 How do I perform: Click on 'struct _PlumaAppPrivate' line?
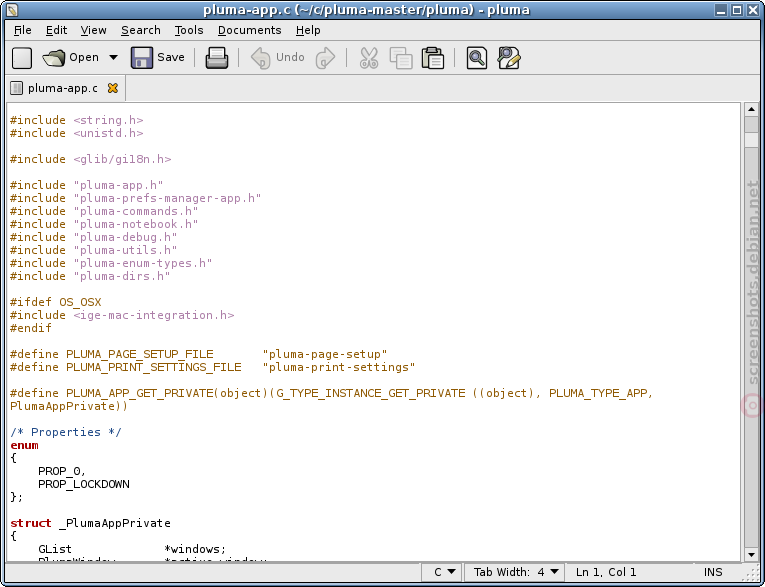(x=90, y=523)
